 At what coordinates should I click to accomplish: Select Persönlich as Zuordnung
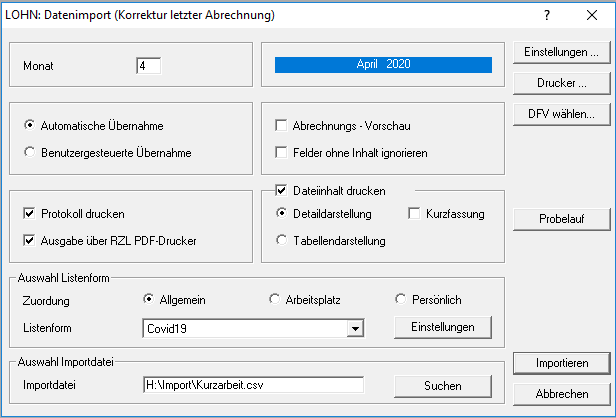pyautogui.click(x=402, y=299)
